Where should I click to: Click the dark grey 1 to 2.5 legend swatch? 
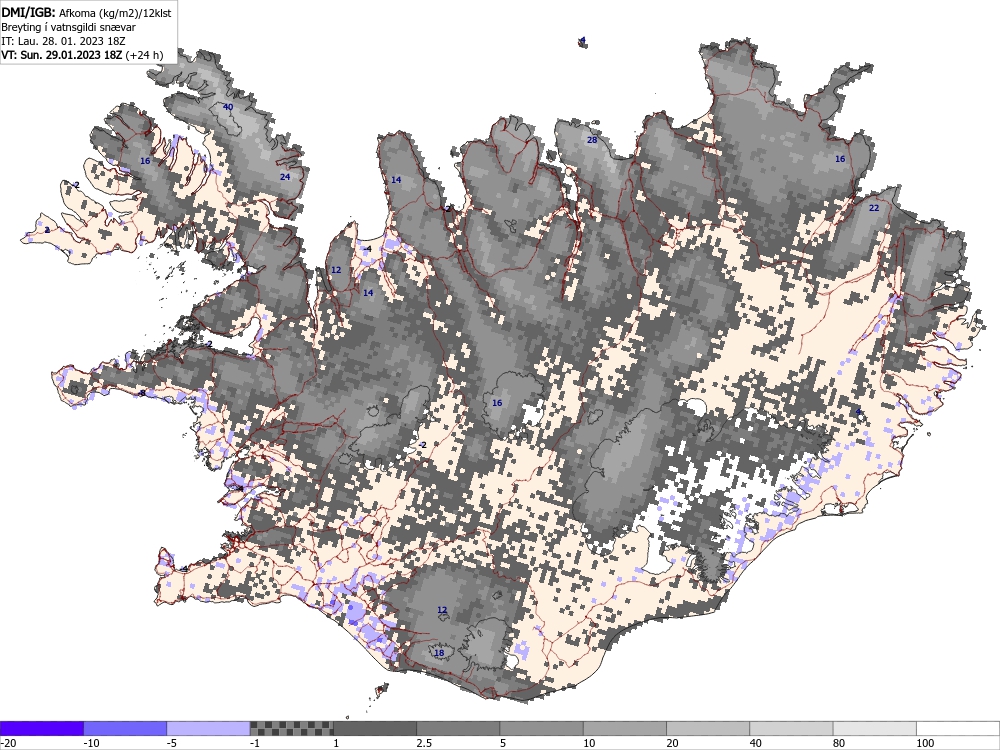pyautogui.click(x=375, y=728)
